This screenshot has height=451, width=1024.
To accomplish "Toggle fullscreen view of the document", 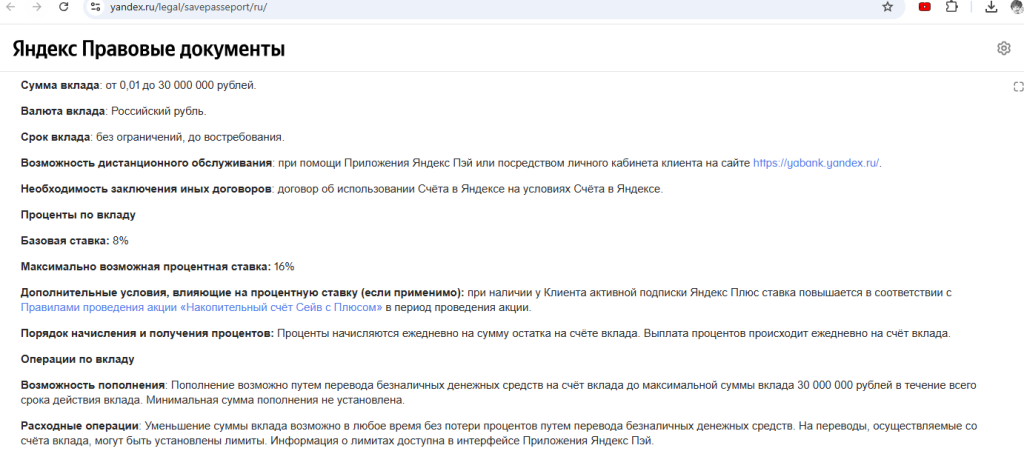I will point(1018,88).
